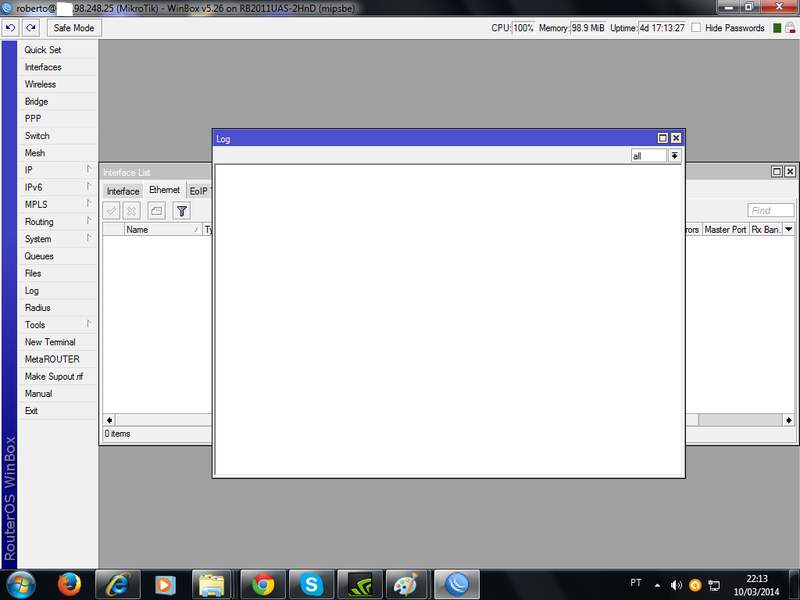Click the enable checkmark icon in Interface List
The width and height of the screenshot is (800, 600).
pyautogui.click(x=111, y=211)
